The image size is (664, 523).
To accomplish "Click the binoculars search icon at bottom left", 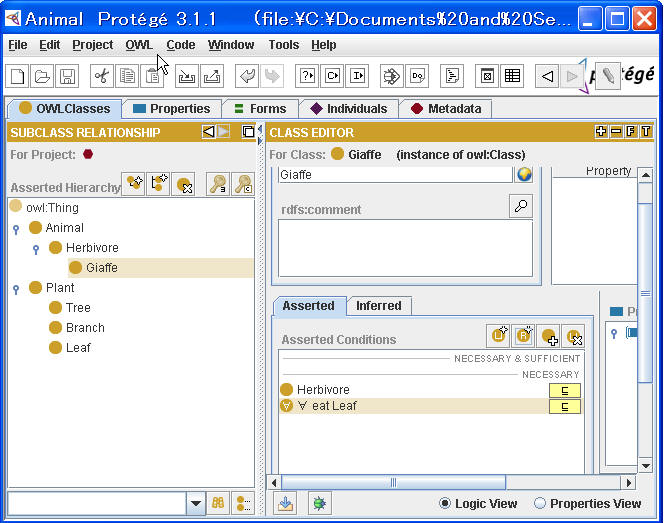I will pos(218,503).
